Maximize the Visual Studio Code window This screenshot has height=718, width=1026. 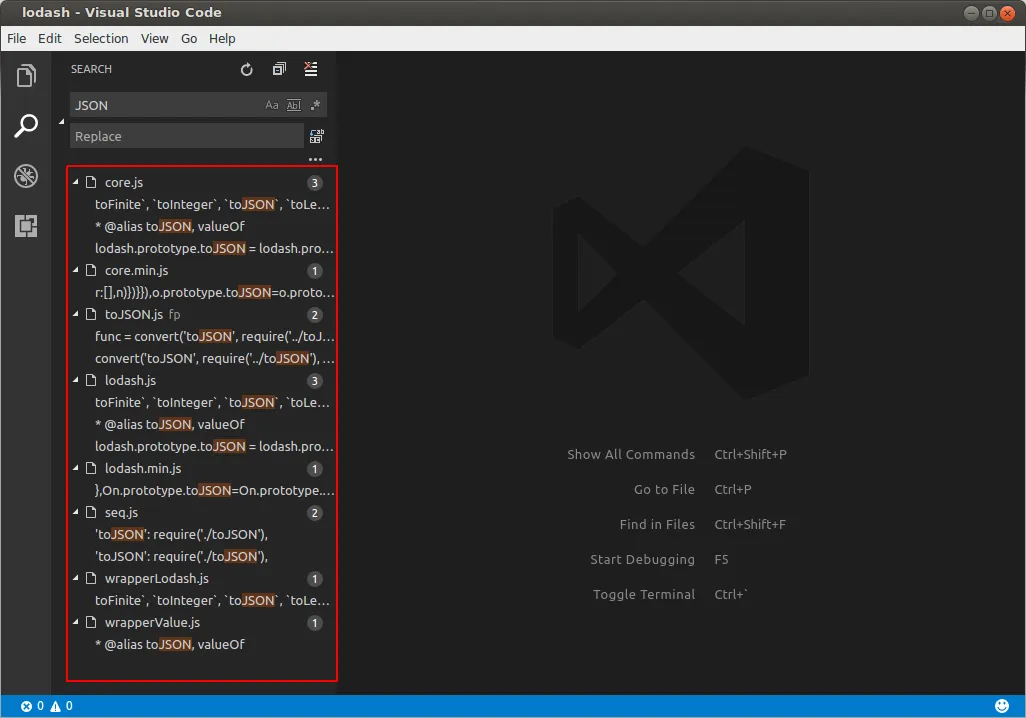[989, 13]
